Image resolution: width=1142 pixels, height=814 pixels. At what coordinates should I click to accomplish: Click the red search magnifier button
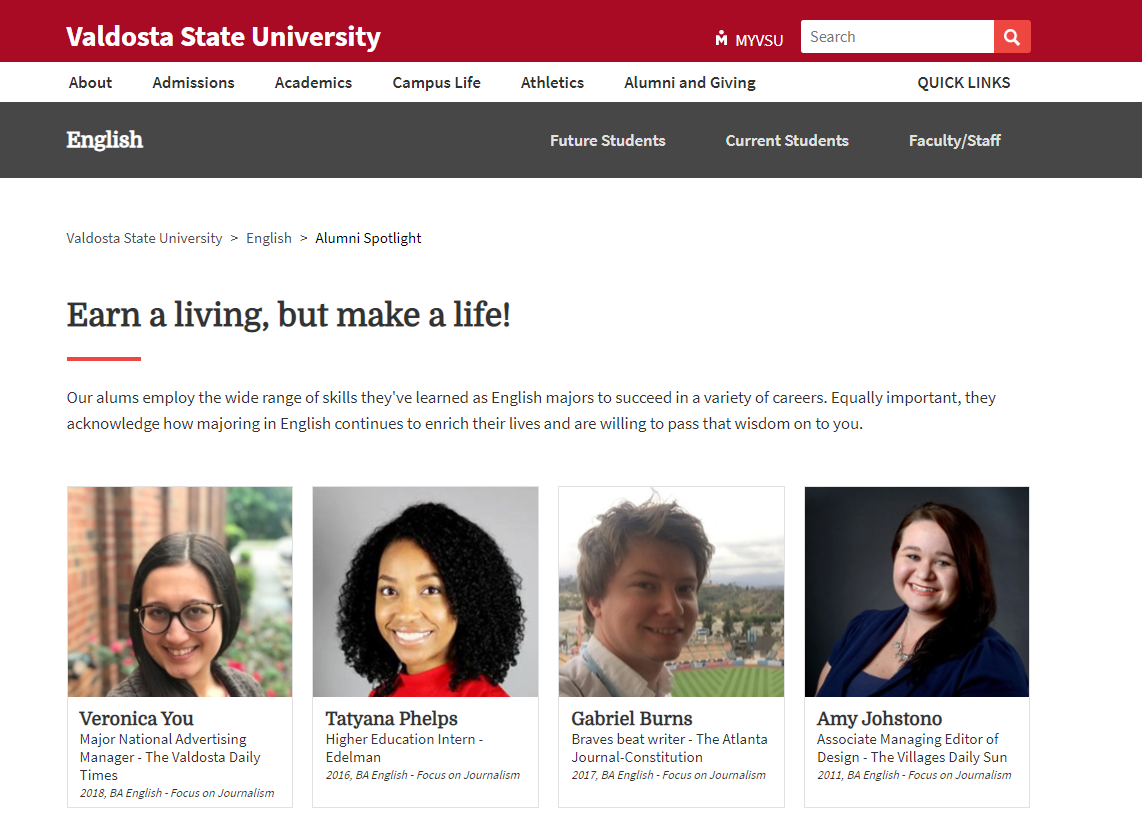[1012, 37]
